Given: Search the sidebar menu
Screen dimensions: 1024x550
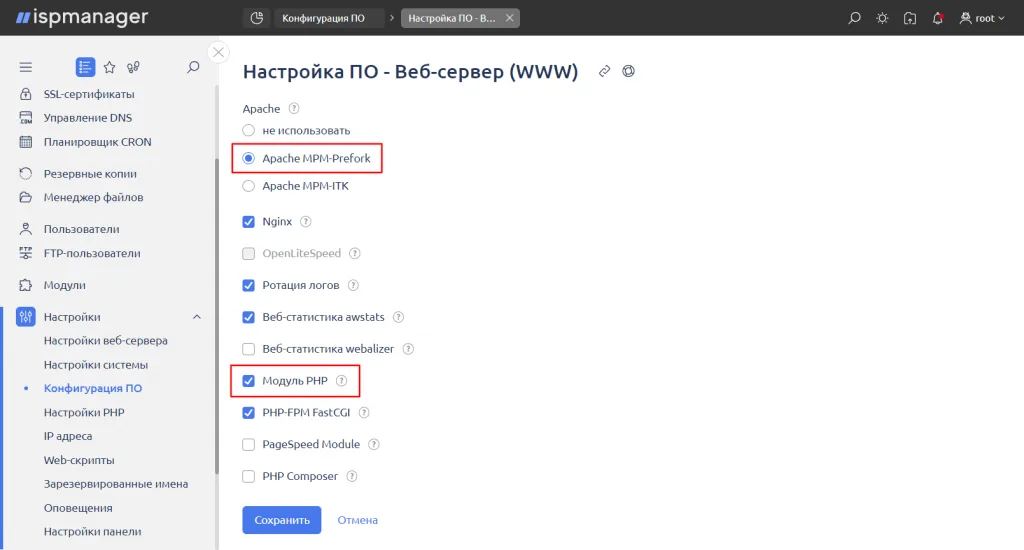Looking at the screenshot, I should coord(193,67).
